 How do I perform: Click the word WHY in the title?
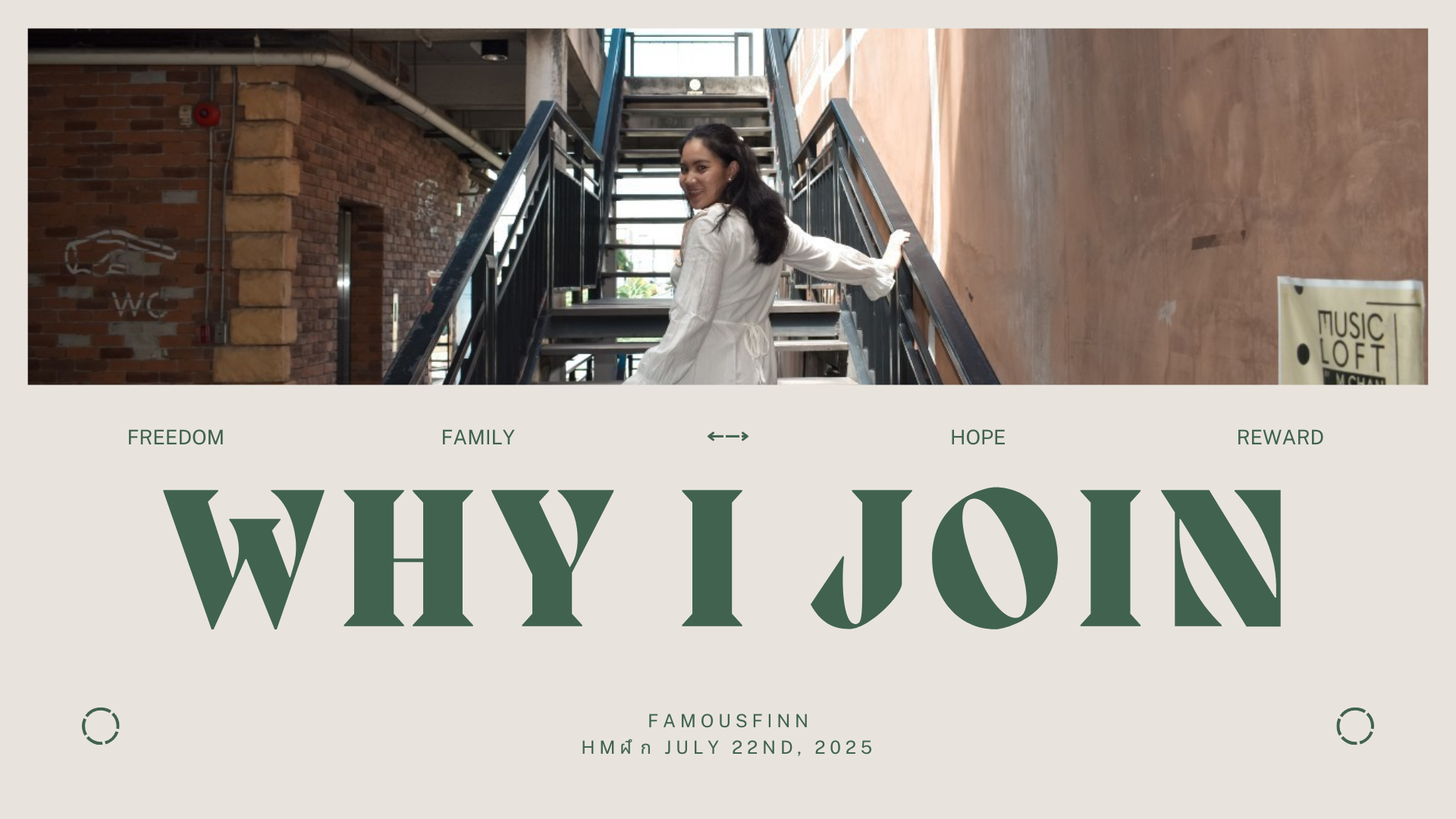tap(388, 559)
